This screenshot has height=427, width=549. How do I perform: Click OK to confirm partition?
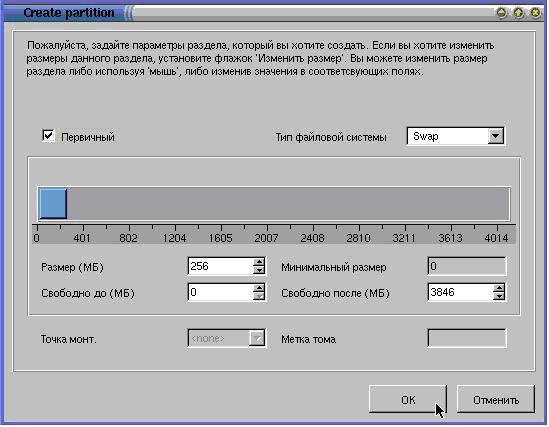click(408, 400)
